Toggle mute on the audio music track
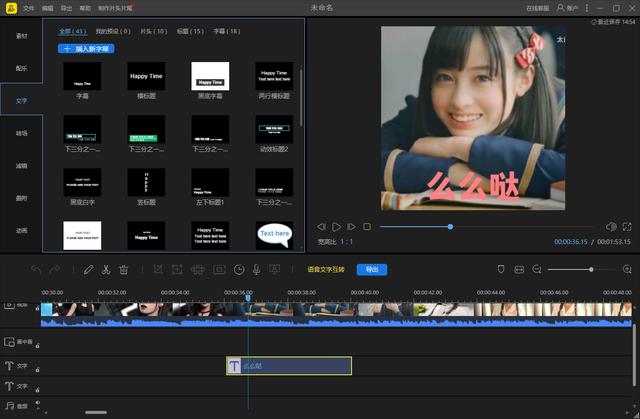The height and width of the screenshot is (419, 640). pos(38,403)
